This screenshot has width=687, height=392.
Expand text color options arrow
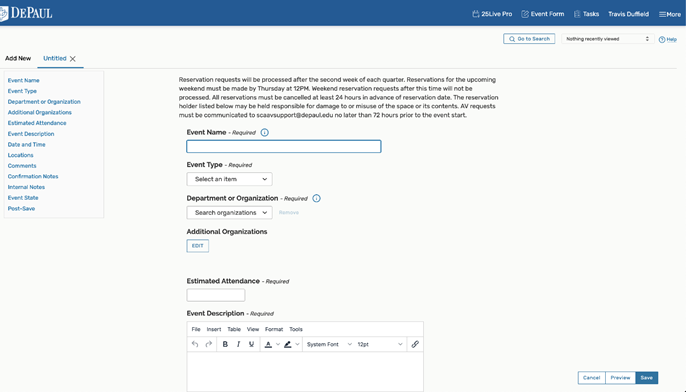(x=277, y=344)
